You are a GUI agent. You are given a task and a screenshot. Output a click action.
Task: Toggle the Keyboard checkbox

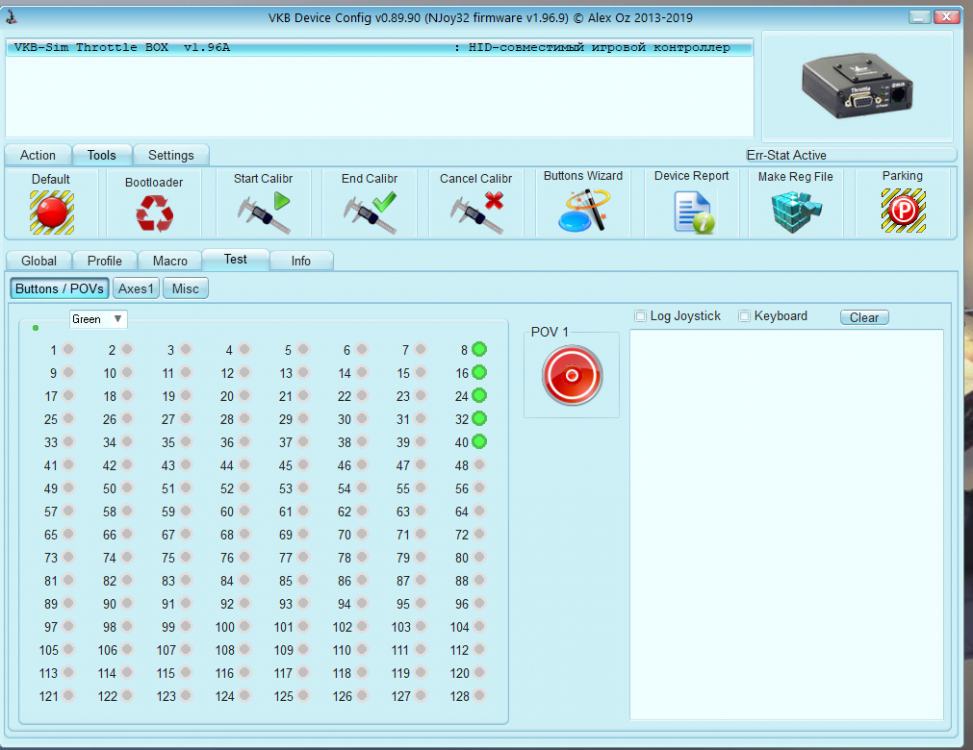[x=744, y=317]
